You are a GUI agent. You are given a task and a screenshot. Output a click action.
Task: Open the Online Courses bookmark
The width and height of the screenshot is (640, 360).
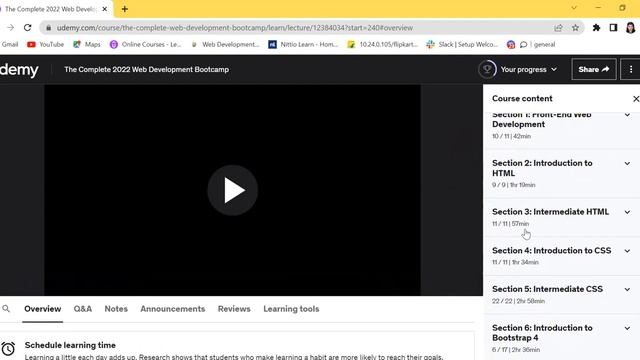tap(146, 44)
